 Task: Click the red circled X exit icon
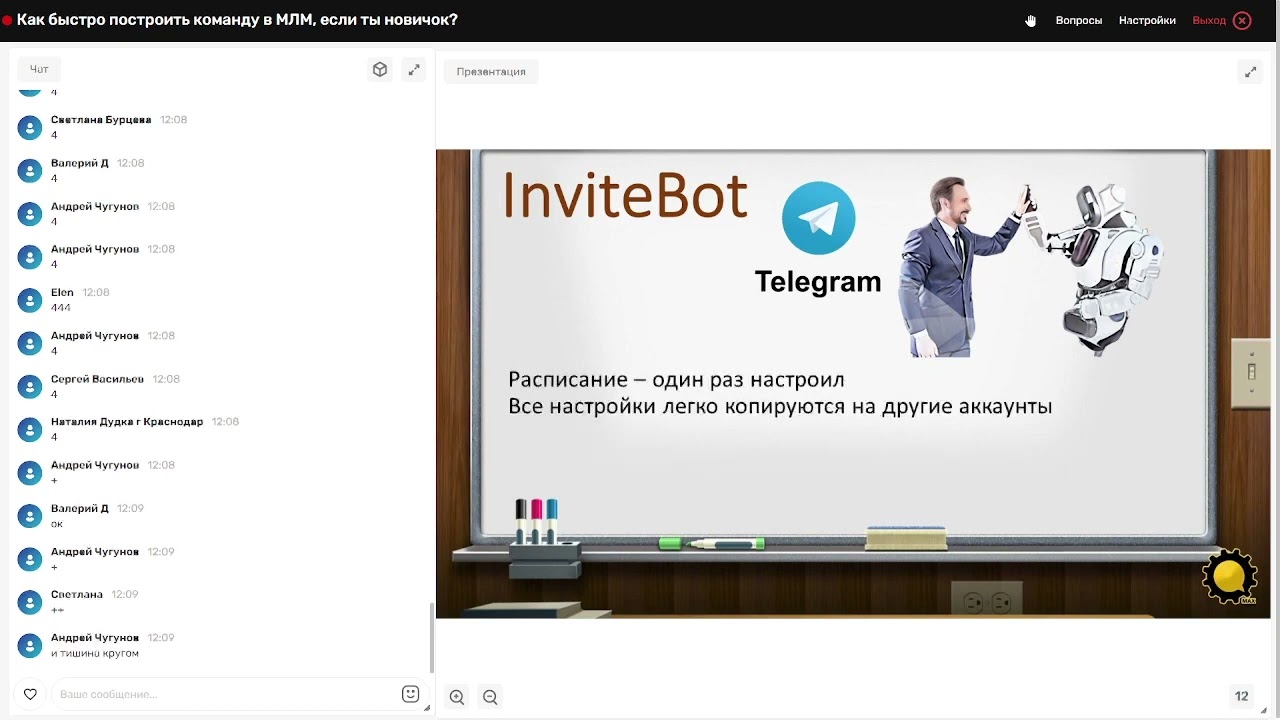pyautogui.click(x=1242, y=20)
